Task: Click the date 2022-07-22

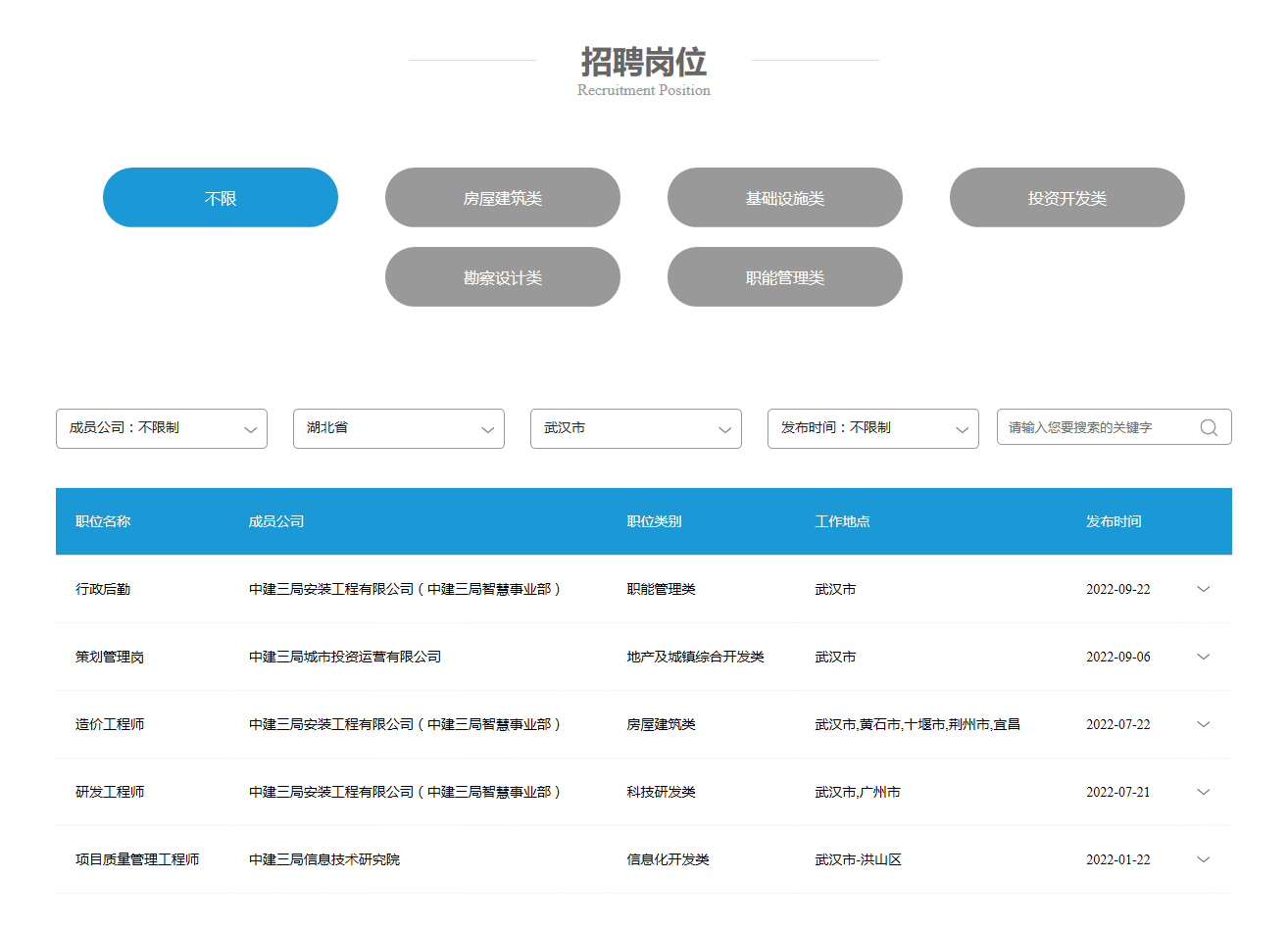Action: pyautogui.click(x=1118, y=724)
